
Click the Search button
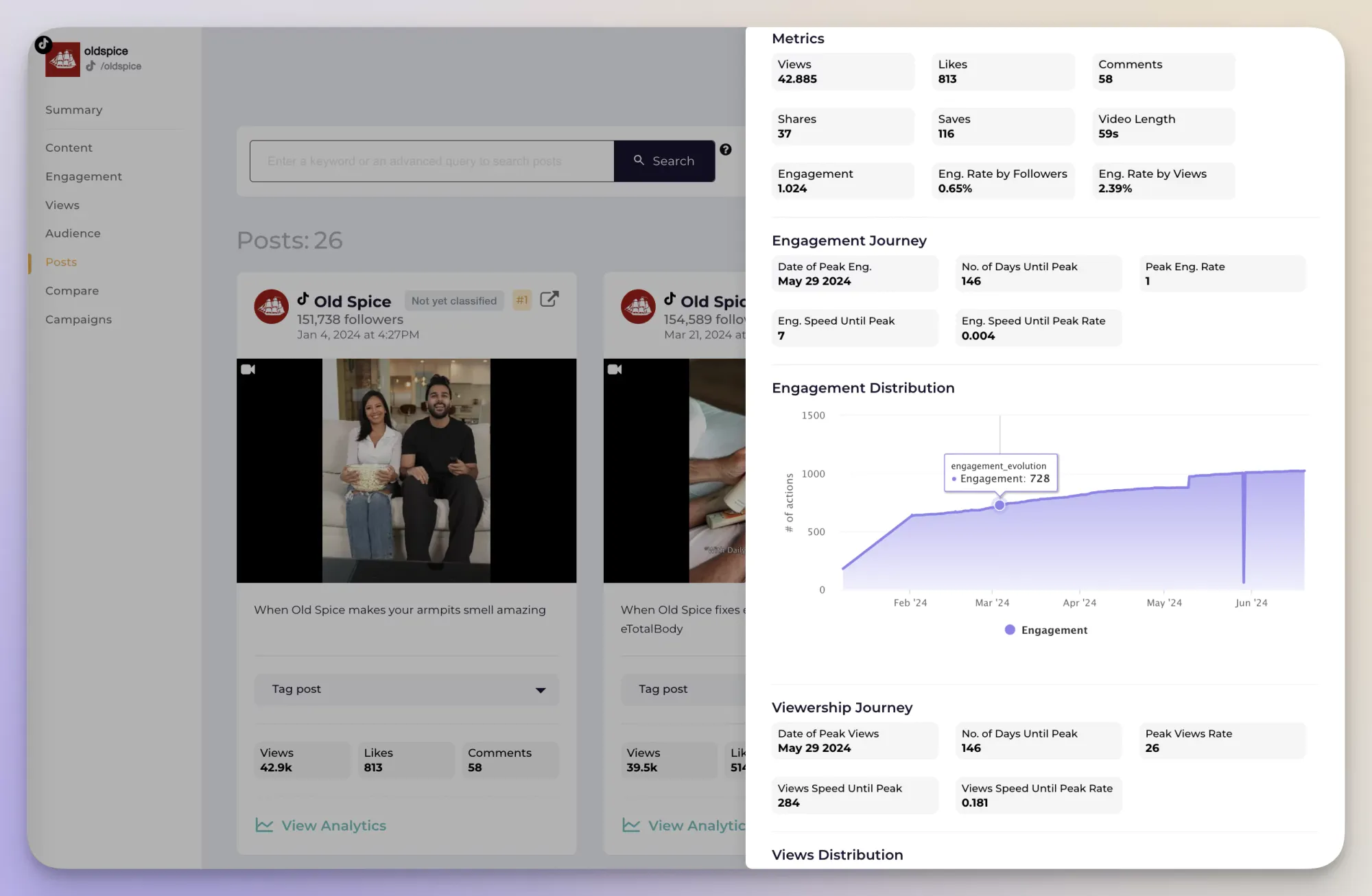(x=664, y=161)
